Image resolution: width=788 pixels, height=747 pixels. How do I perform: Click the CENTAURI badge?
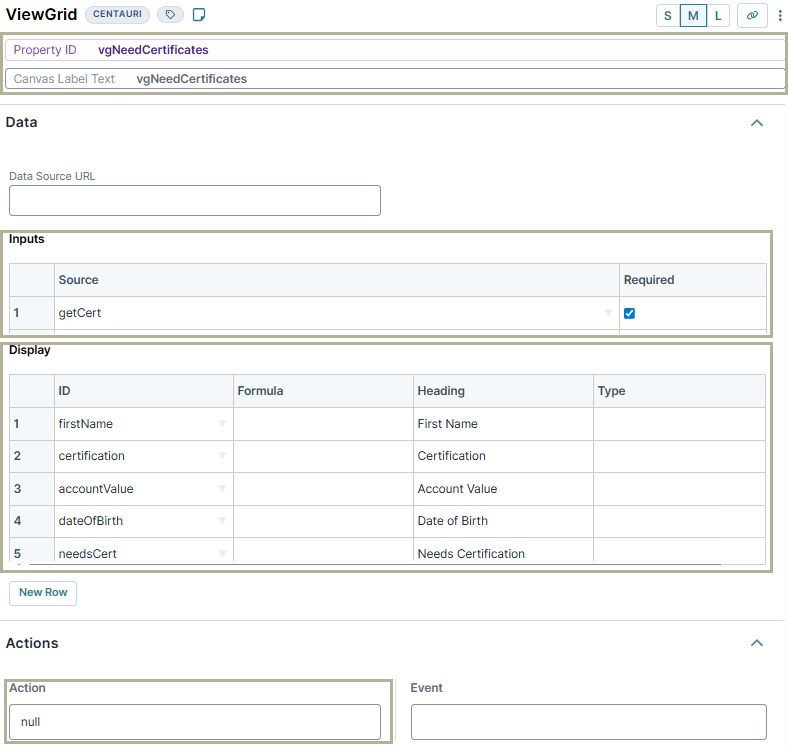point(117,15)
